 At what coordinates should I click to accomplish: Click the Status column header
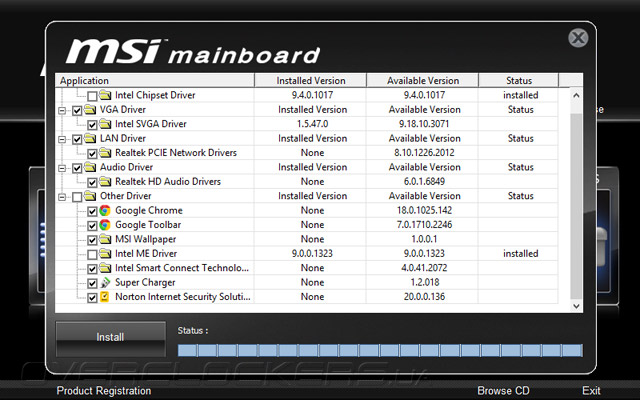518,80
